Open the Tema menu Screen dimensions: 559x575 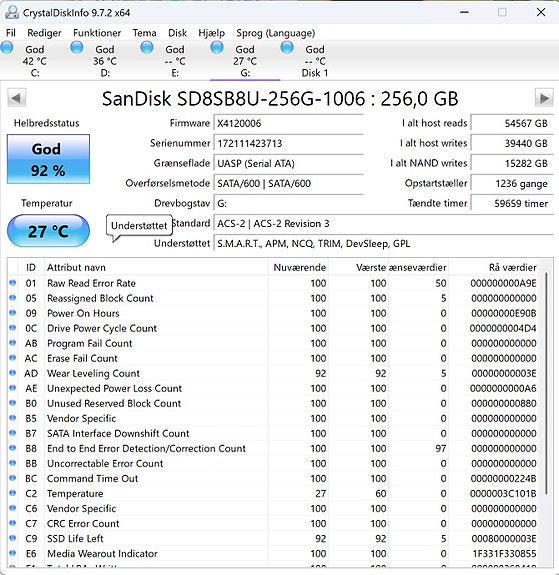pos(145,33)
